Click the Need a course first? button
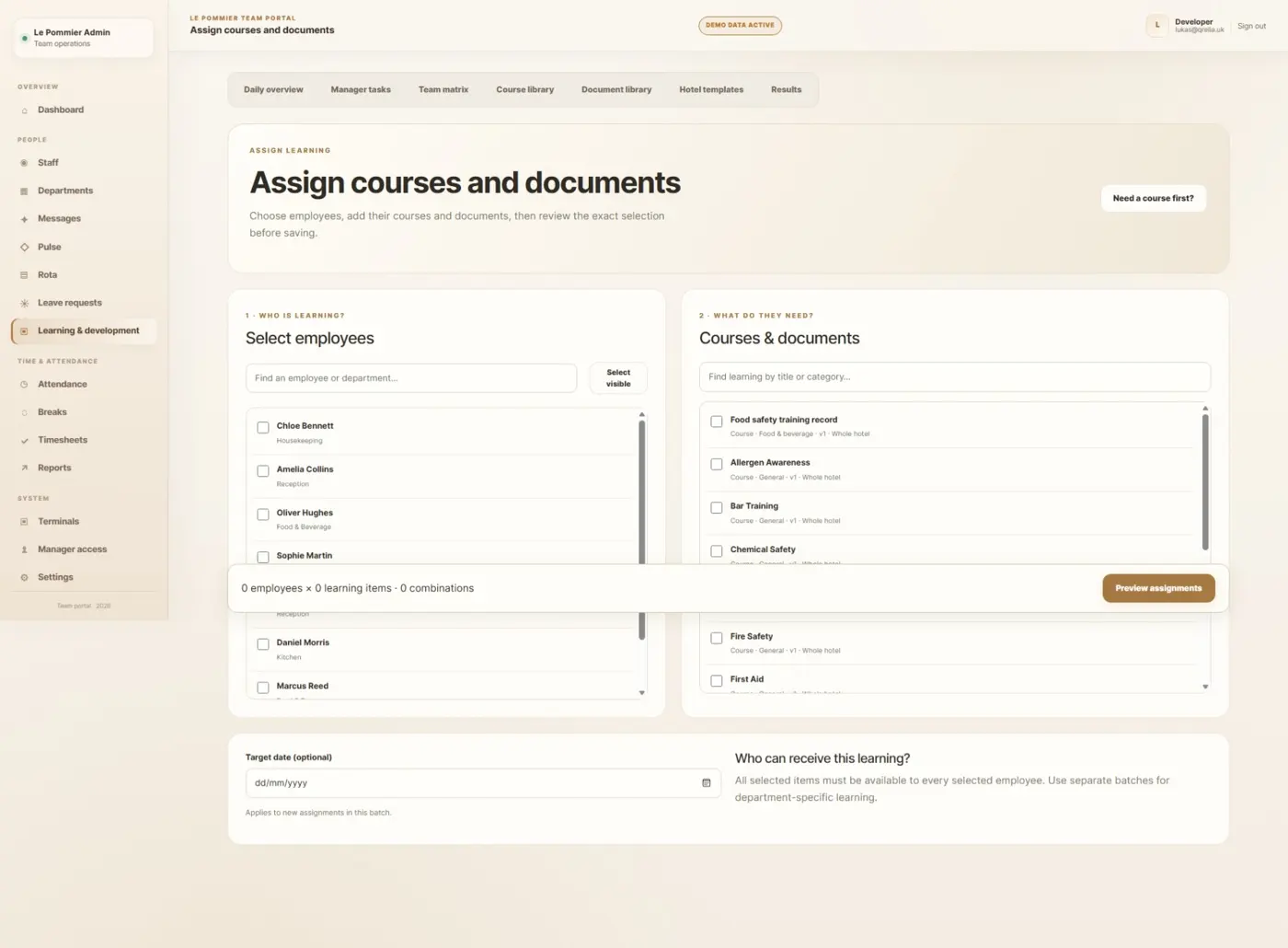 point(1154,198)
